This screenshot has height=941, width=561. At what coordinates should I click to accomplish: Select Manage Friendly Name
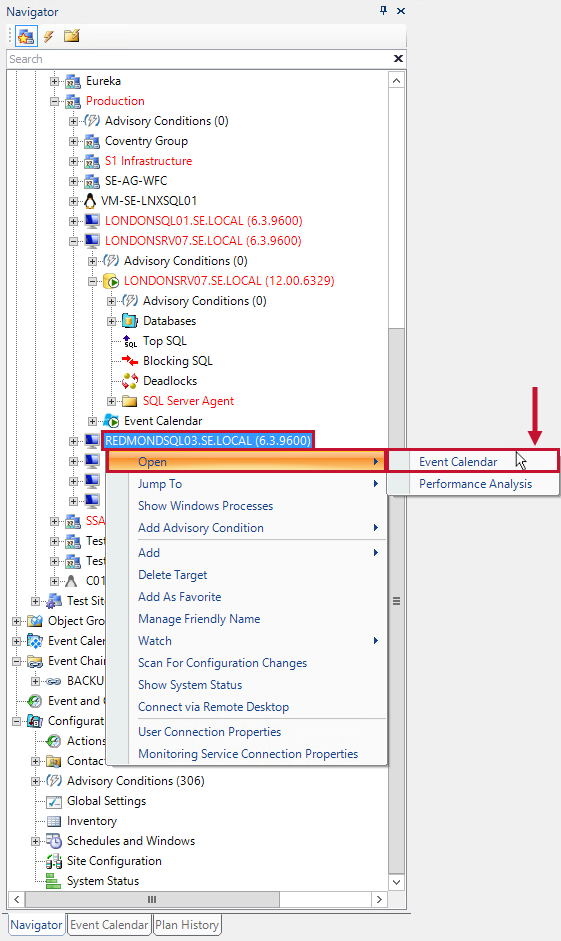point(246,619)
